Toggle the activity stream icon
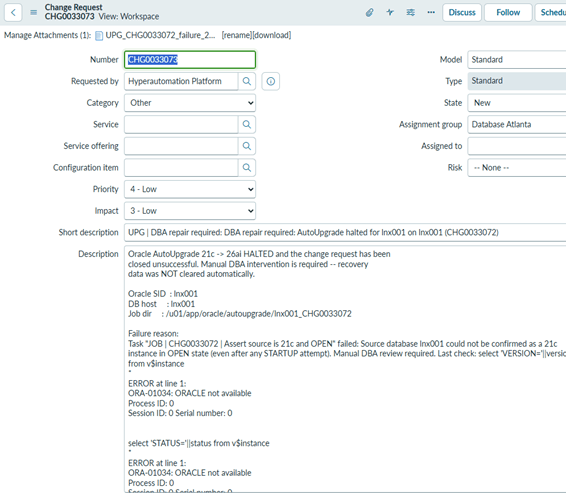This screenshot has height=499, width=566. (x=390, y=13)
